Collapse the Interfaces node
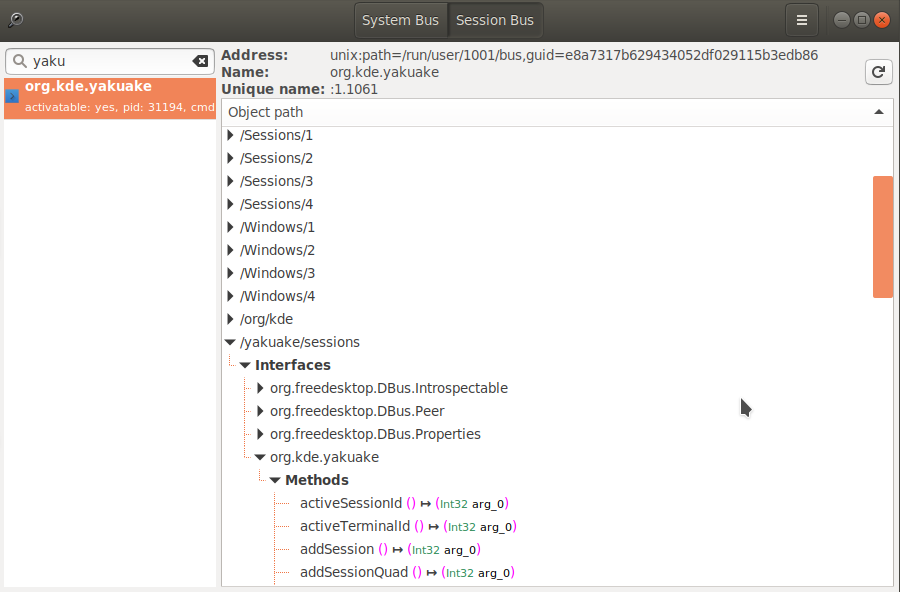 coord(245,365)
